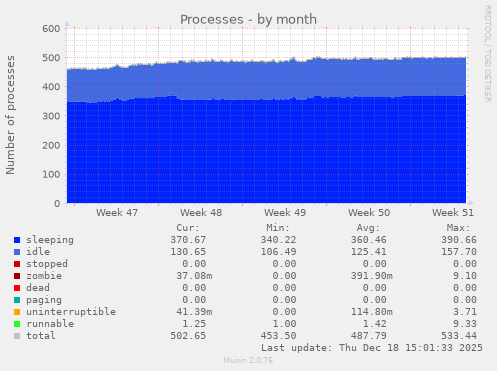Click the uninterruptible legend color swatch
497x371 pixels.
click(x=17, y=312)
